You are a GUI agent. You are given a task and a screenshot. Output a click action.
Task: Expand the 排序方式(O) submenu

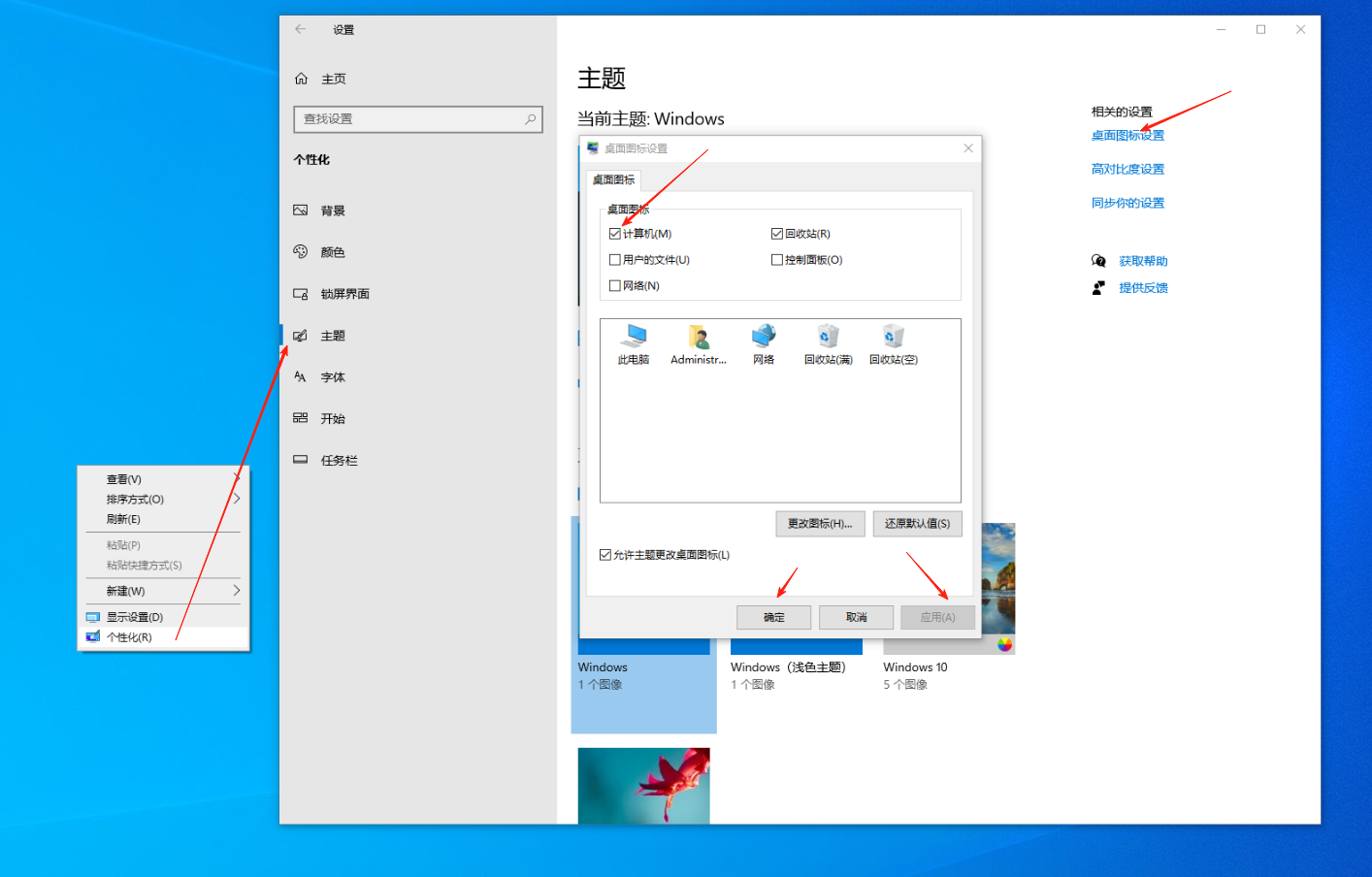click(x=236, y=499)
